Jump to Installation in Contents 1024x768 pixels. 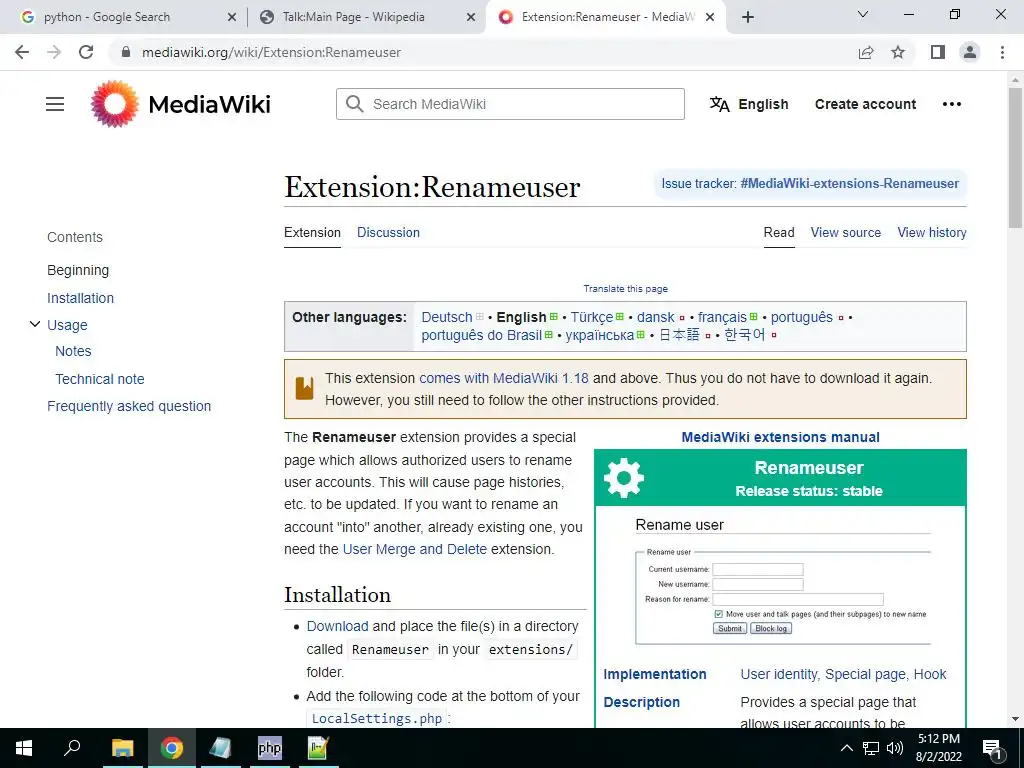[80, 298]
